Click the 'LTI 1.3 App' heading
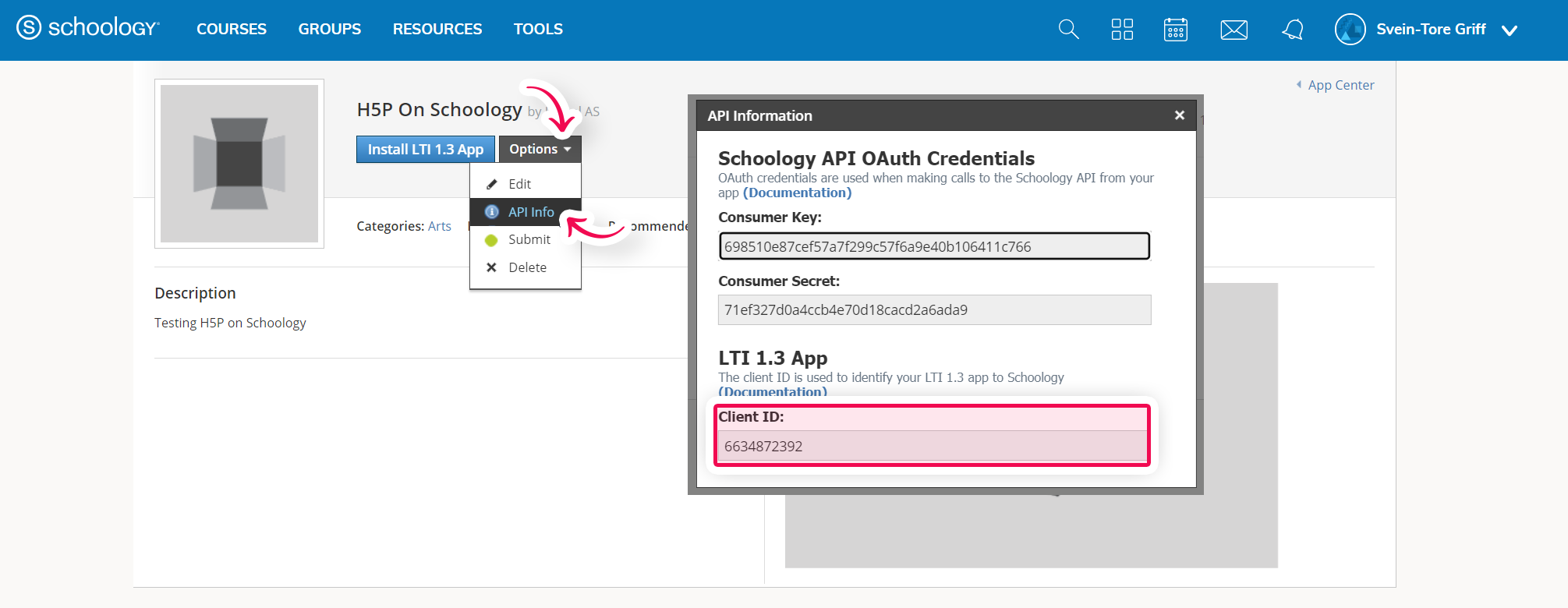The width and height of the screenshot is (1568, 608). pyautogui.click(x=773, y=358)
